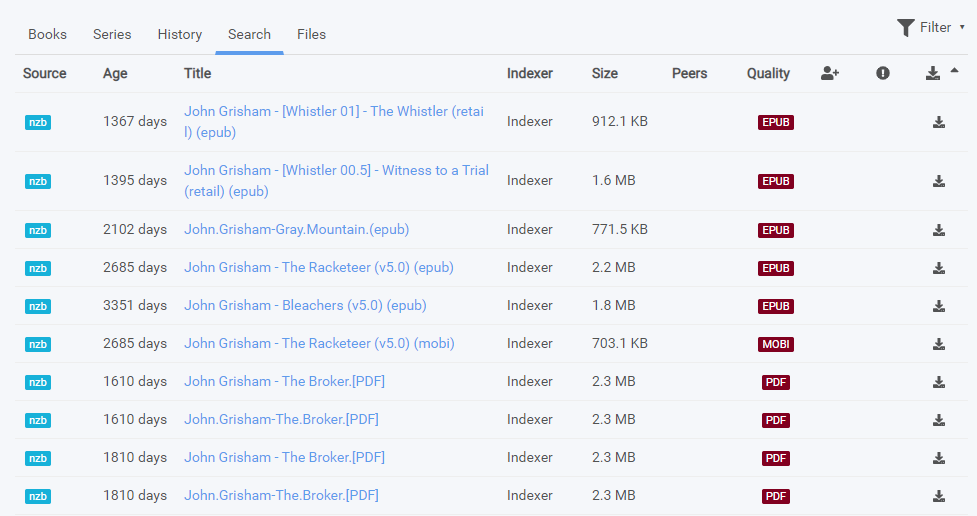Click the grabs user-plus column icon
977x516 pixels.
(829, 73)
